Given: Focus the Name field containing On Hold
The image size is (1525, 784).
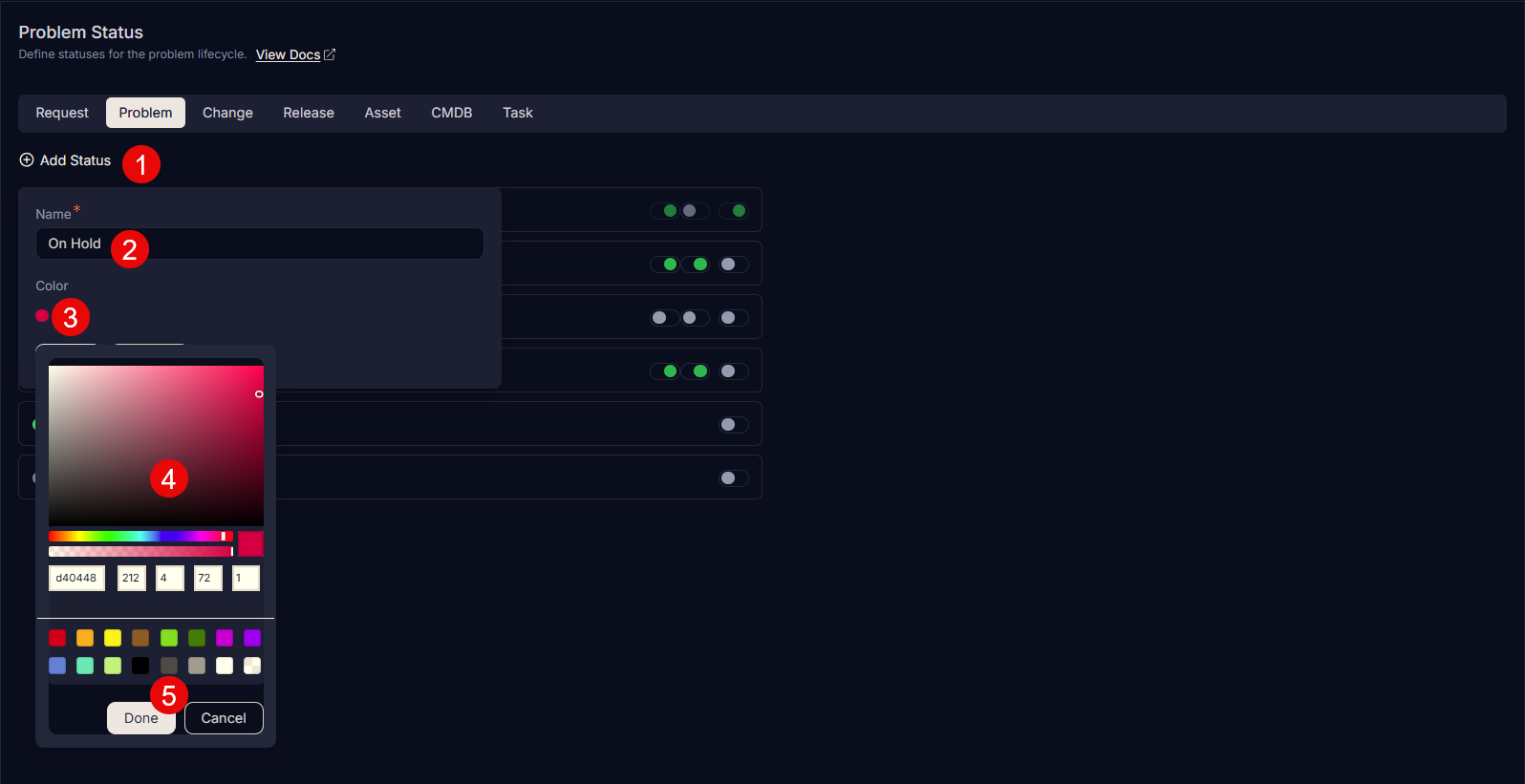Looking at the screenshot, I should click(260, 244).
